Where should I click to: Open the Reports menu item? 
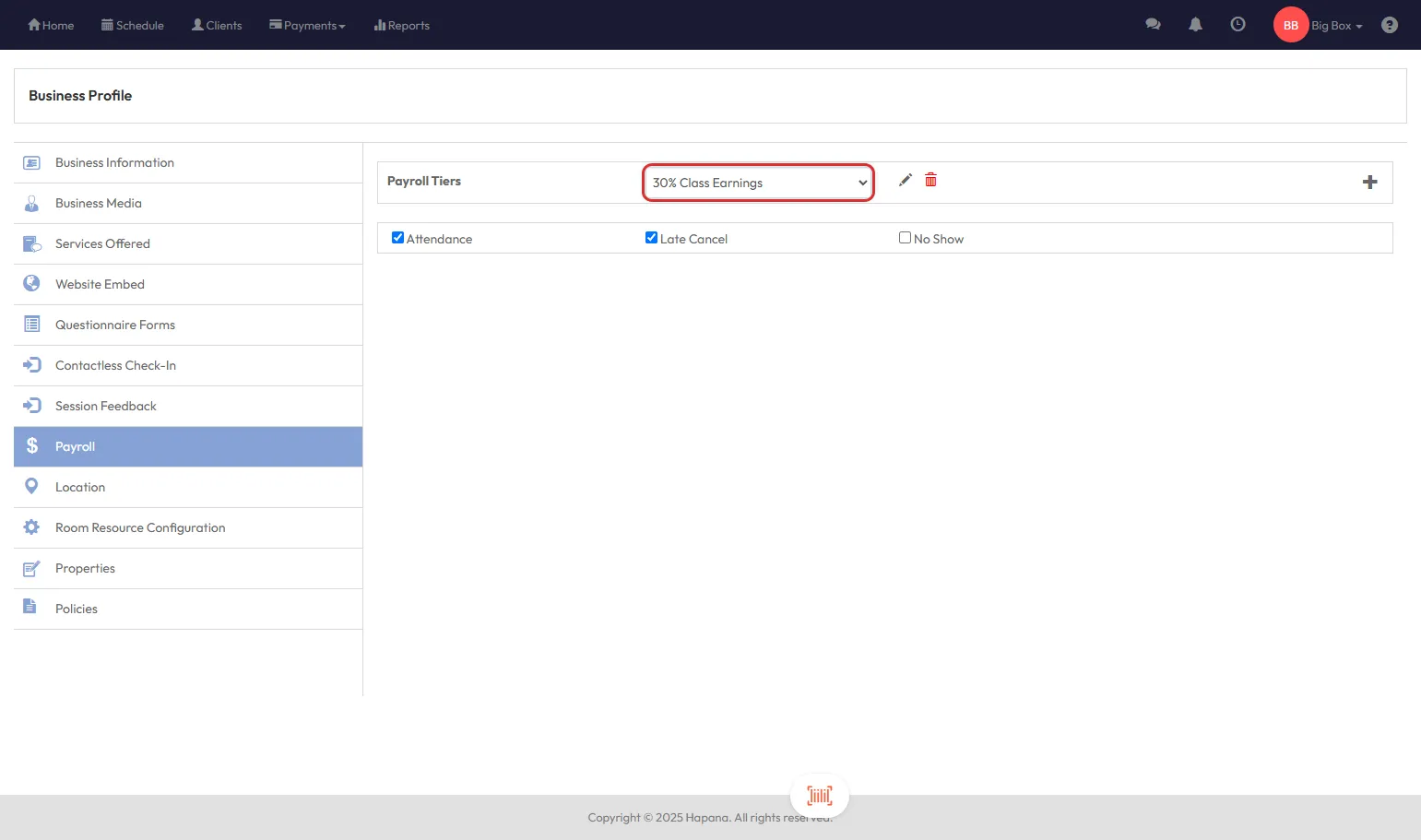pos(402,25)
